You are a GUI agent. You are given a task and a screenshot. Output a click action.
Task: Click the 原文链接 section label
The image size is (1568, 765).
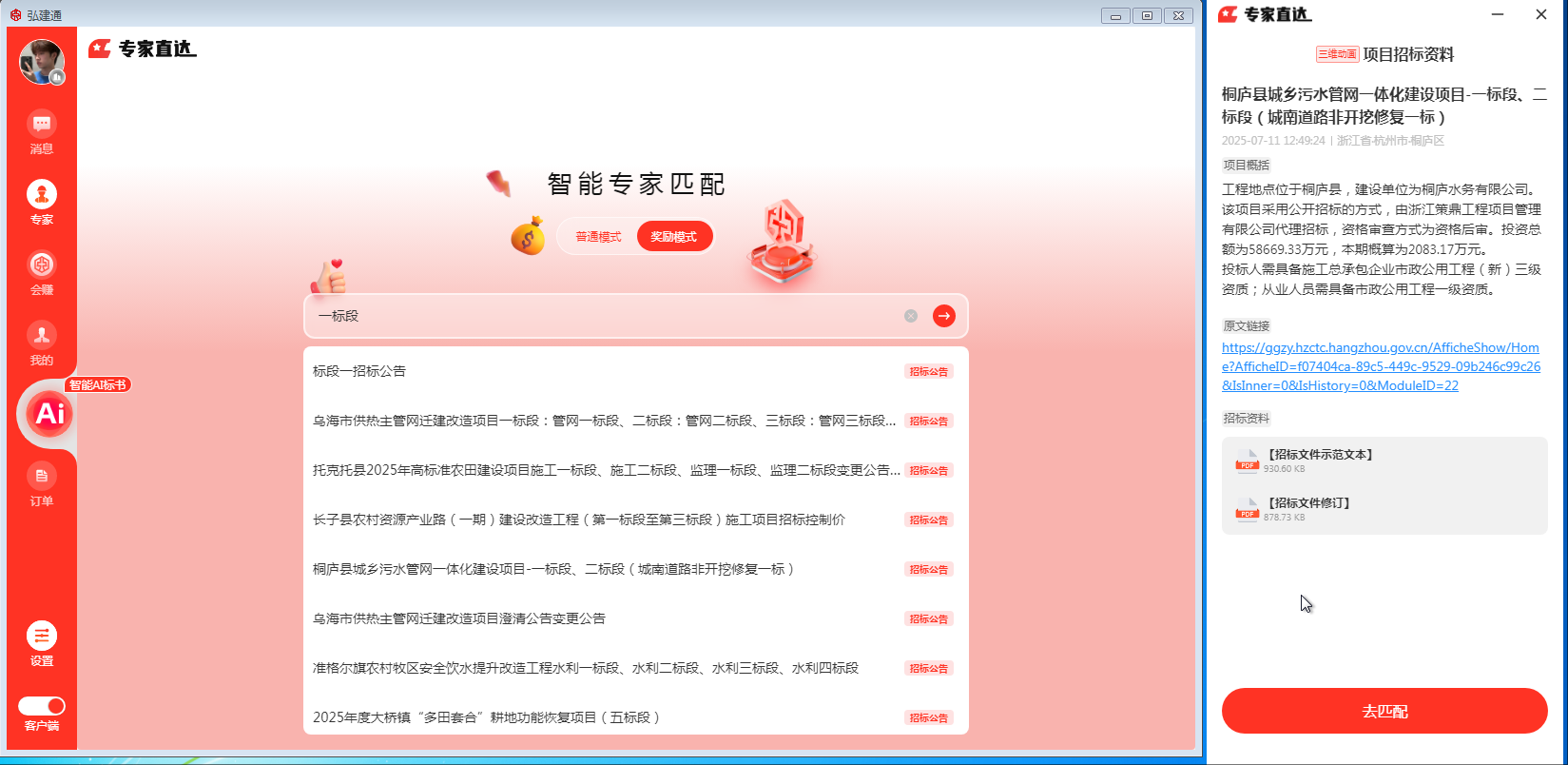(x=1247, y=325)
